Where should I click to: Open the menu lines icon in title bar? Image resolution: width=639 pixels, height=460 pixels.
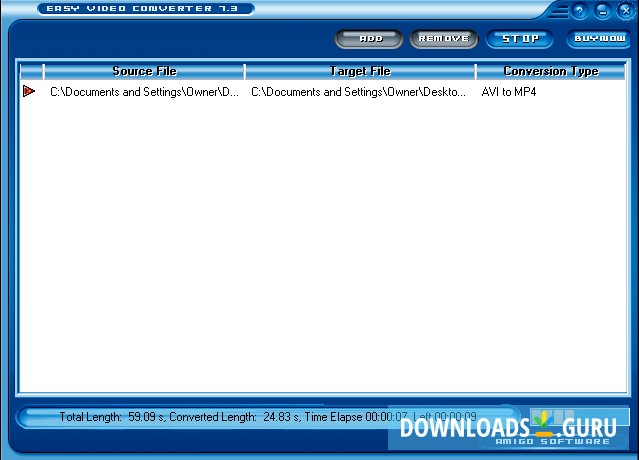tap(558, 11)
